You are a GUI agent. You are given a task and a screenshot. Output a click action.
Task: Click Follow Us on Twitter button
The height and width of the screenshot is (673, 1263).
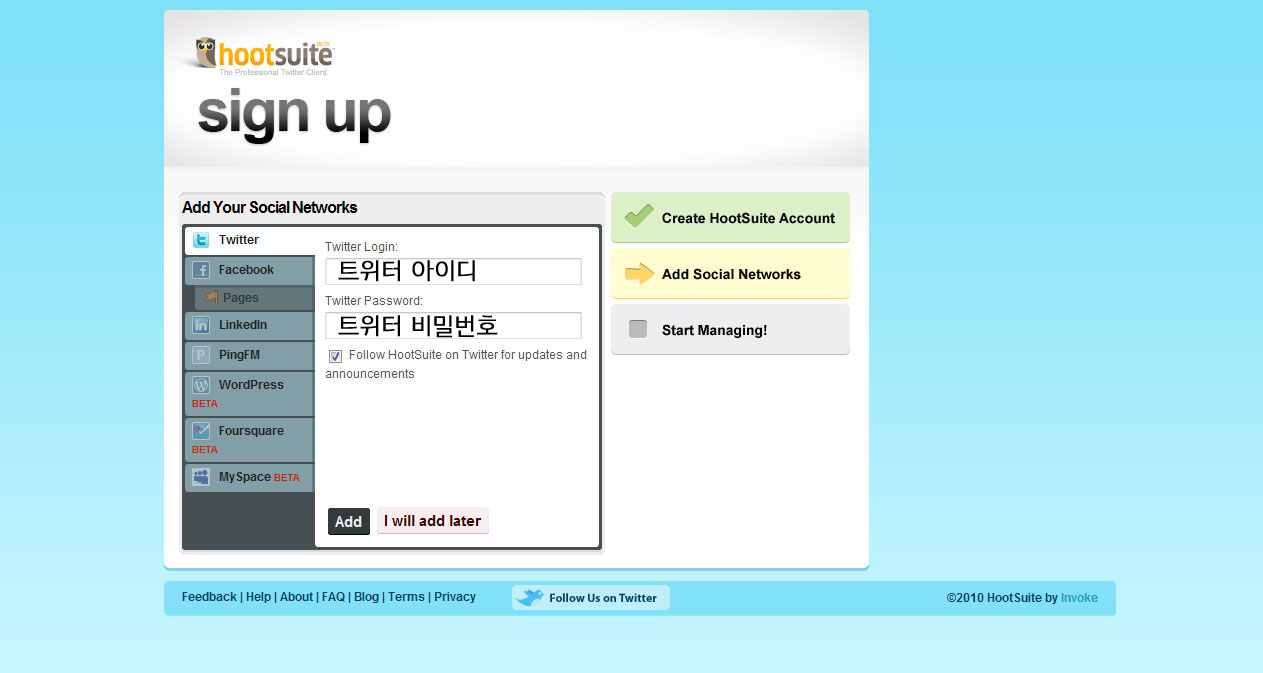point(591,598)
